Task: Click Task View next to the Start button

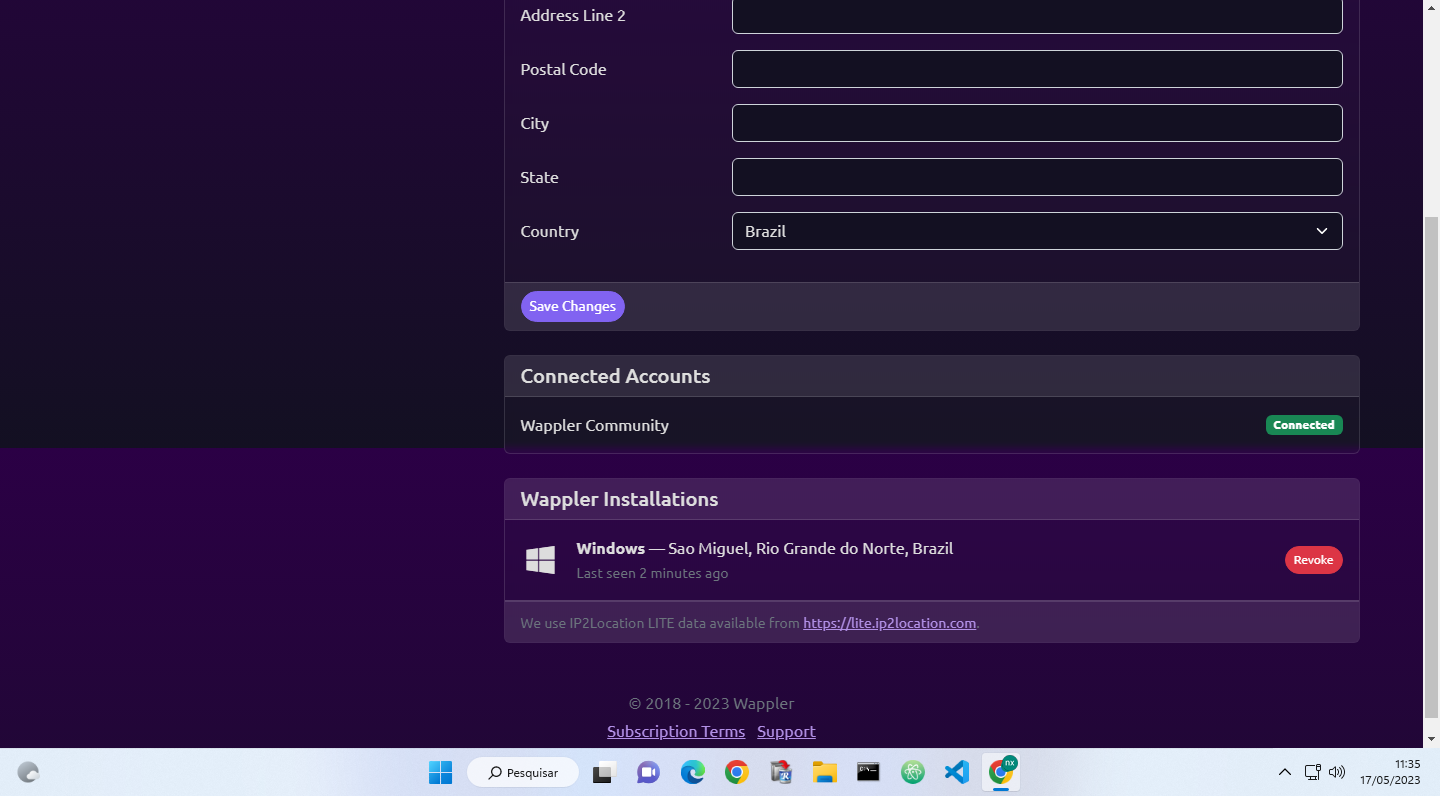Action: 602,771
